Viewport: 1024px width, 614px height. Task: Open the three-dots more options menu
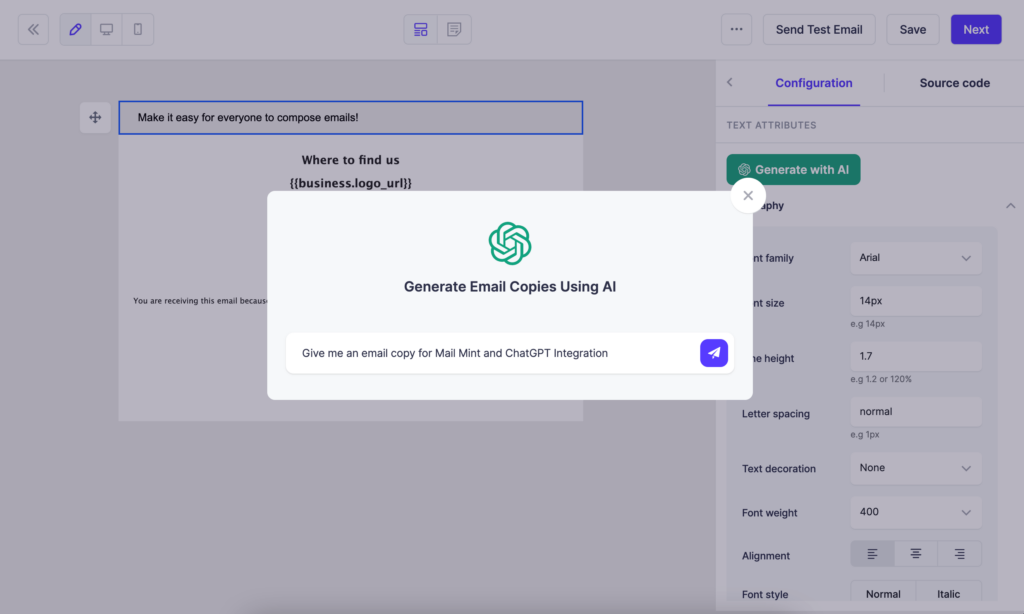click(x=737, y=29)
